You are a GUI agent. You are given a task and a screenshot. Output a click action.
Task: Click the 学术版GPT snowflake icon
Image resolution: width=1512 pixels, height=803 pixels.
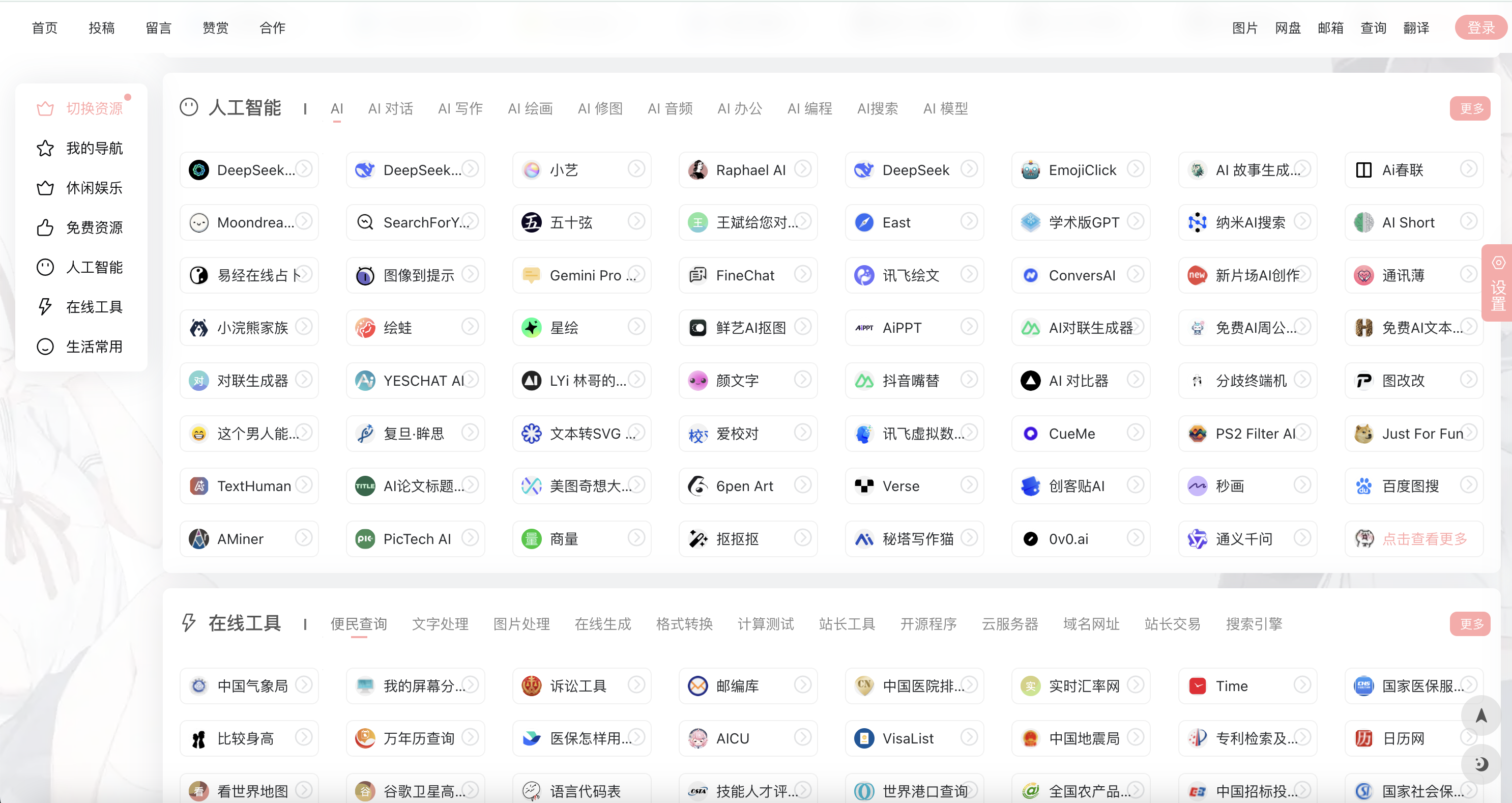tap(1030, 222)
